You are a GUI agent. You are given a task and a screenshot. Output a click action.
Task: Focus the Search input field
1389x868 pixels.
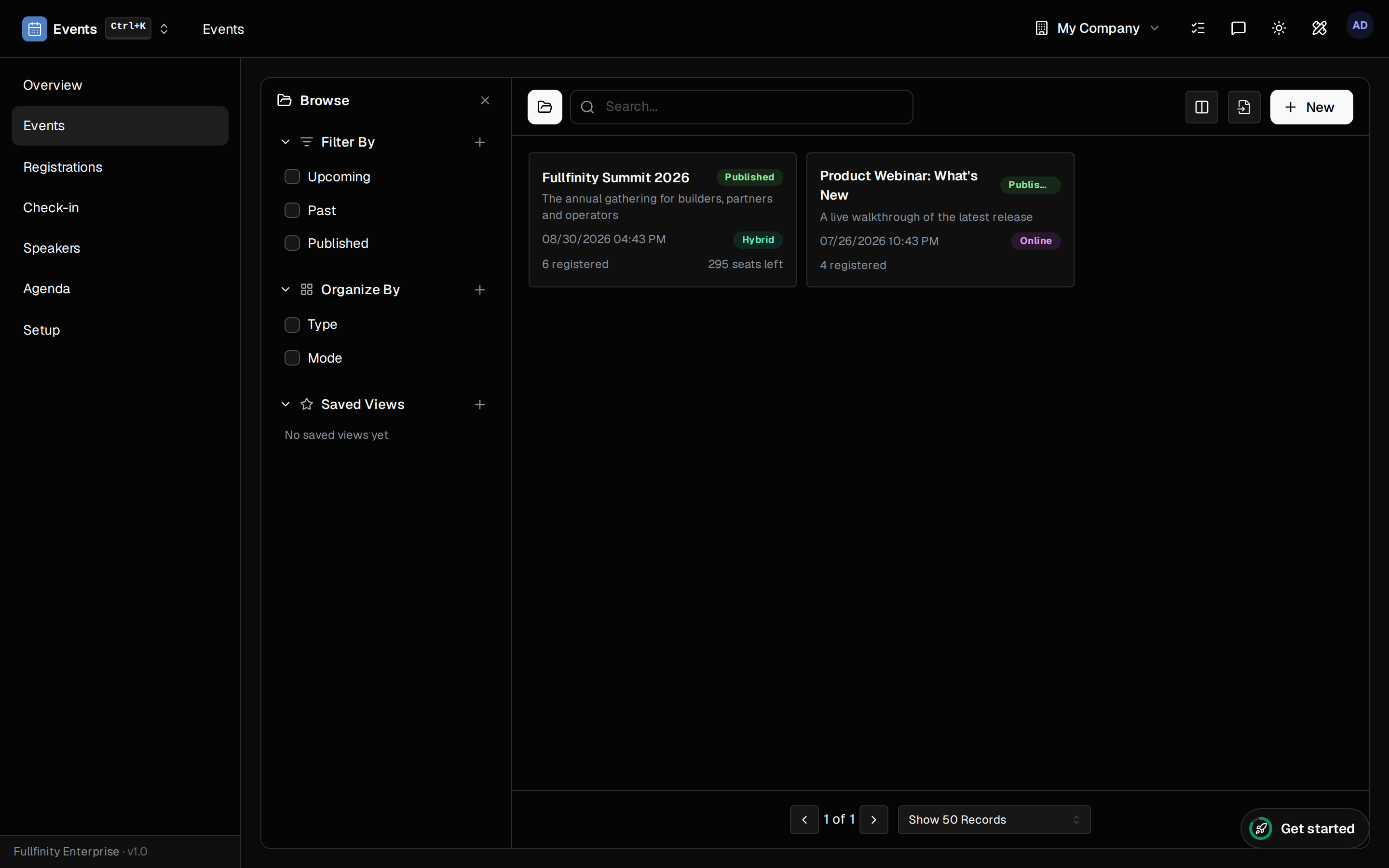[742, 107]
